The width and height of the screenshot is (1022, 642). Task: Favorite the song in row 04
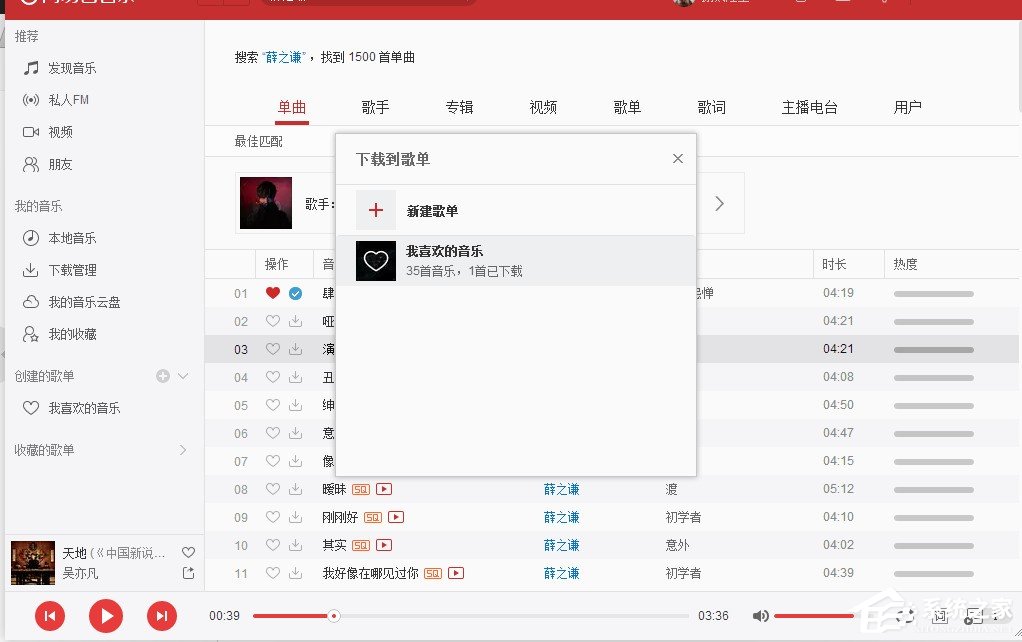(272, 377)
